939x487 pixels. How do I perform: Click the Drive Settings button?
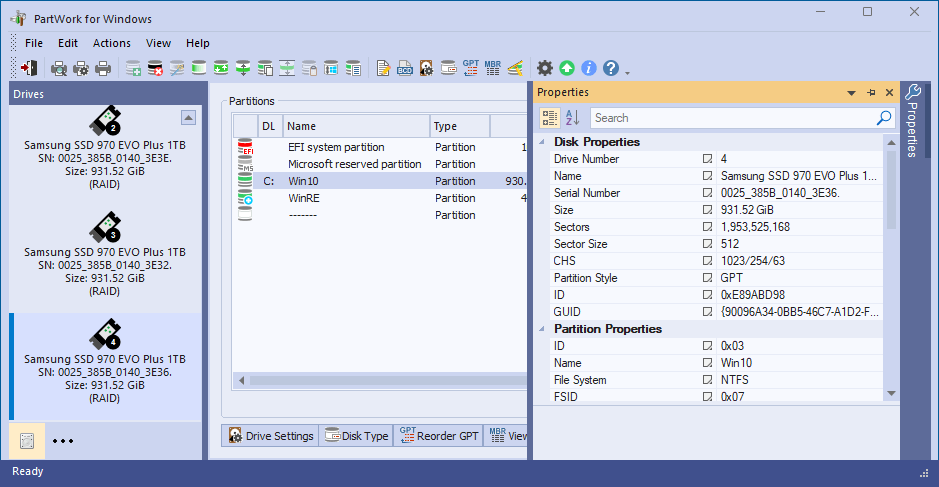tap(271, 435)
